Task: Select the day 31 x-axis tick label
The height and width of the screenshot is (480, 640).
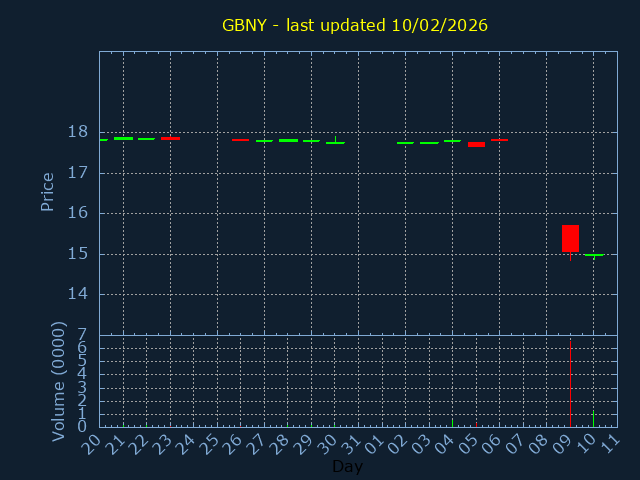Action: 349,443
